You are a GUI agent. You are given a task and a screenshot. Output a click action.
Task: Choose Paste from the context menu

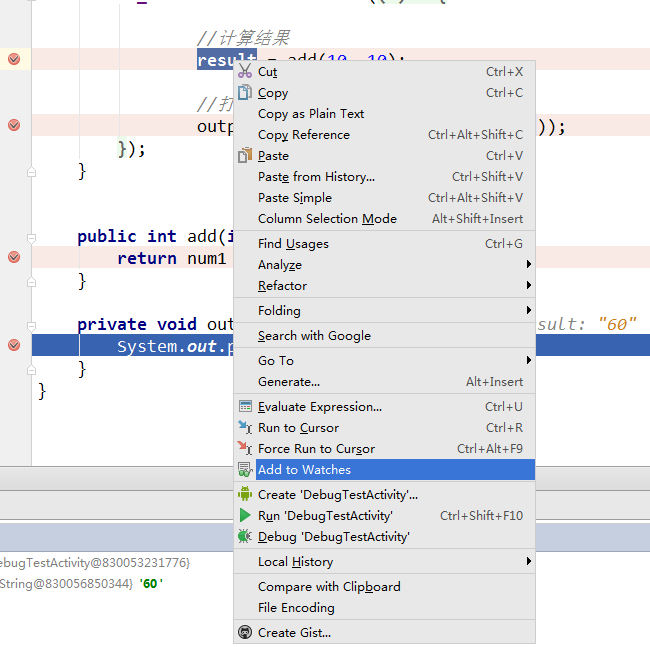click(384, 156)
